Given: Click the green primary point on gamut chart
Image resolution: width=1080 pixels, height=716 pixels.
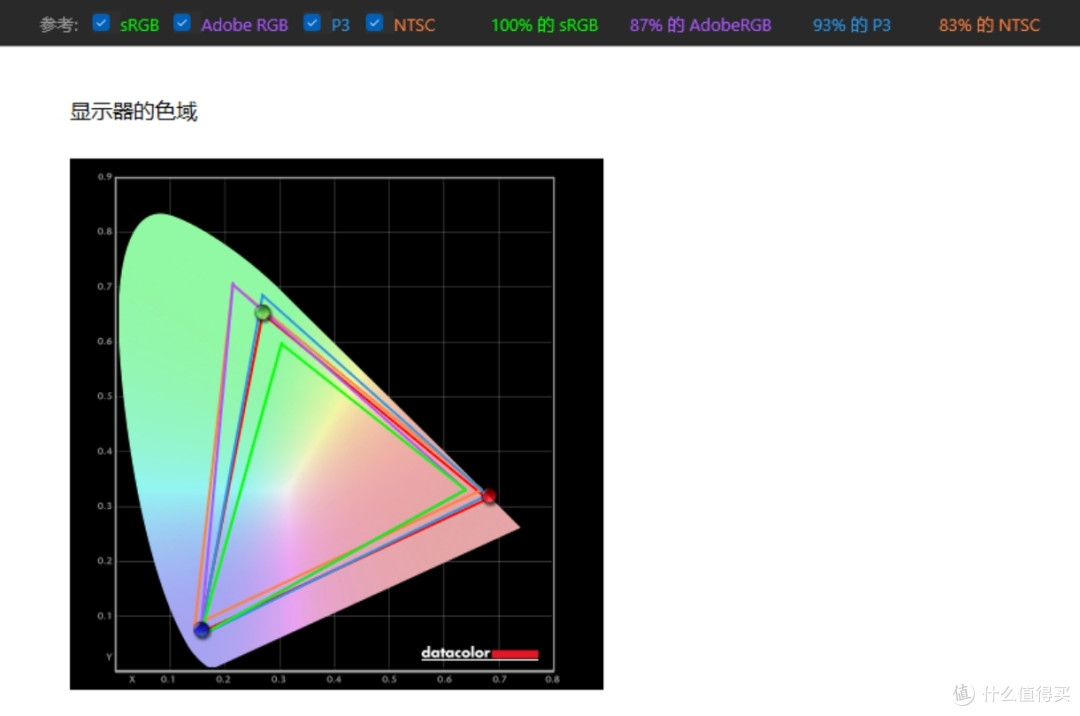Looking at the screenshot, I should (x=262, y=313).
